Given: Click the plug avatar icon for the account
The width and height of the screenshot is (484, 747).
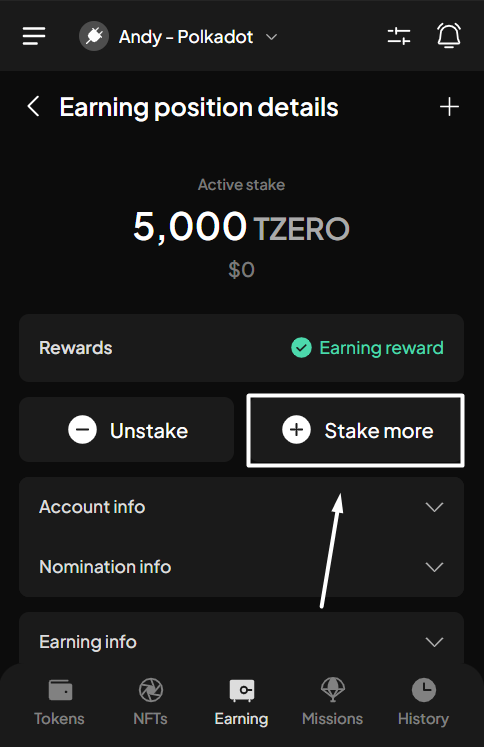Looking at the screenshot, I should click(x=94, y=37).
